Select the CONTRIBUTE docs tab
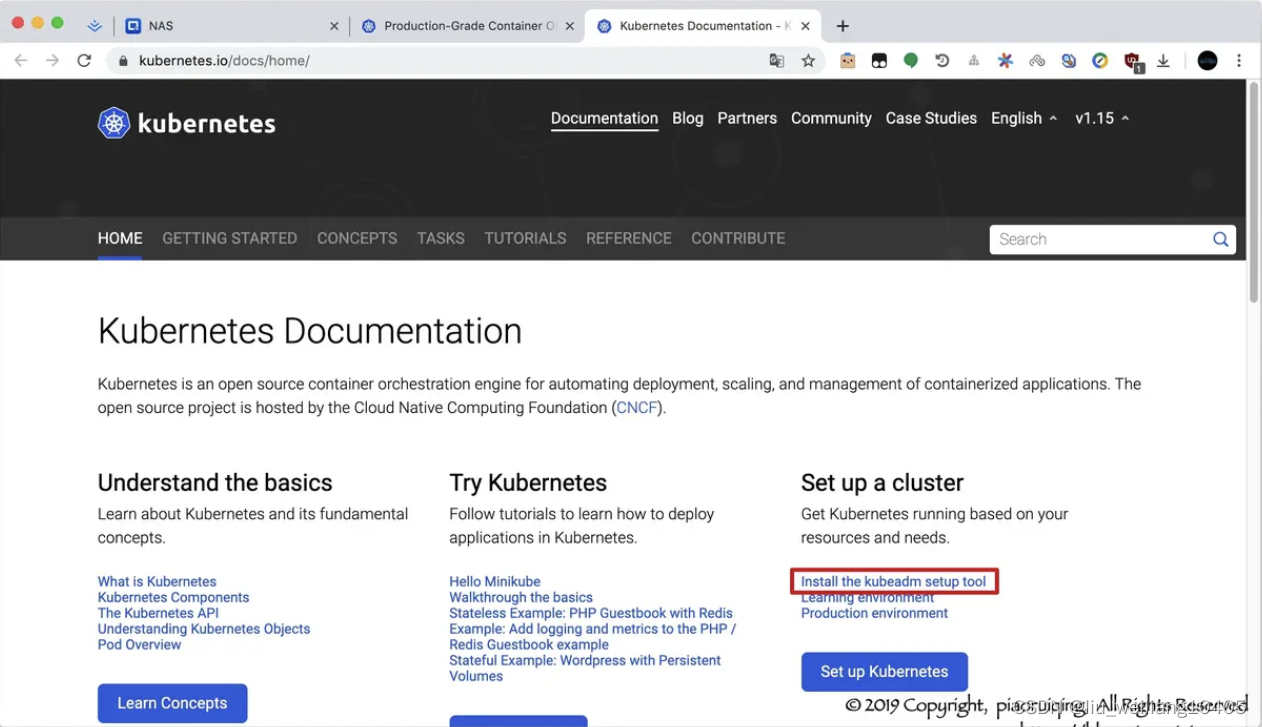1262x727 pixels. click(738, 238)
